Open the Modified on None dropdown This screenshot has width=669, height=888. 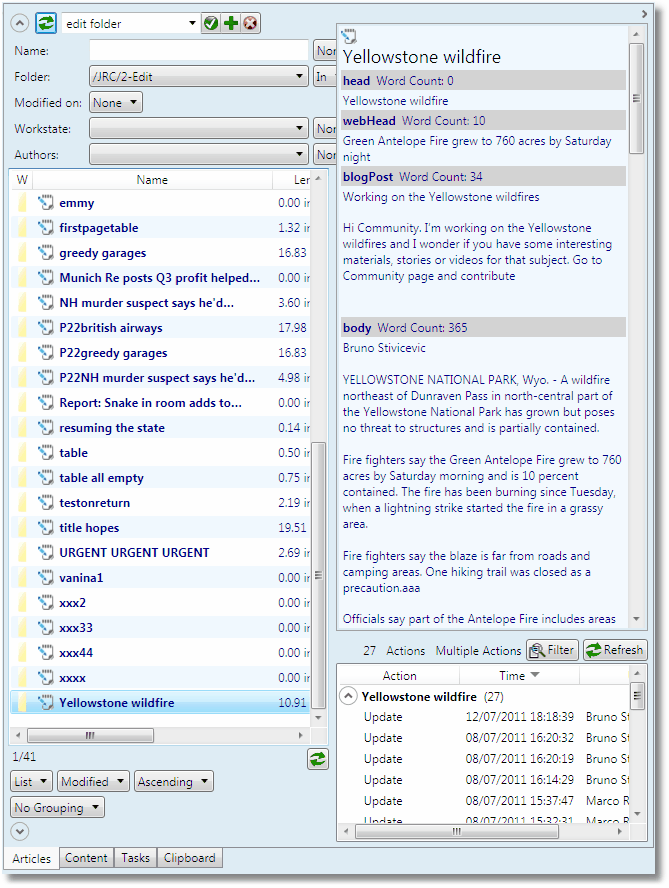116,103
